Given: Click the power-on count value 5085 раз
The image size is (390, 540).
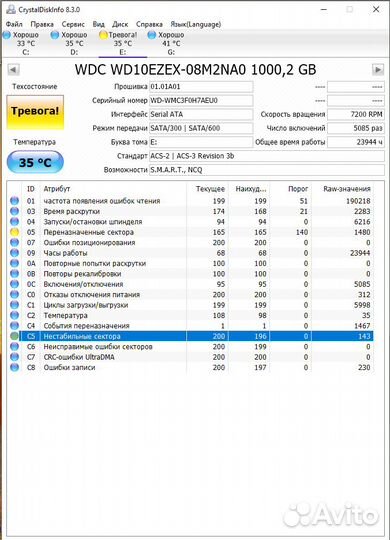Looking at the screenshot, I should (x=356, y=128).
